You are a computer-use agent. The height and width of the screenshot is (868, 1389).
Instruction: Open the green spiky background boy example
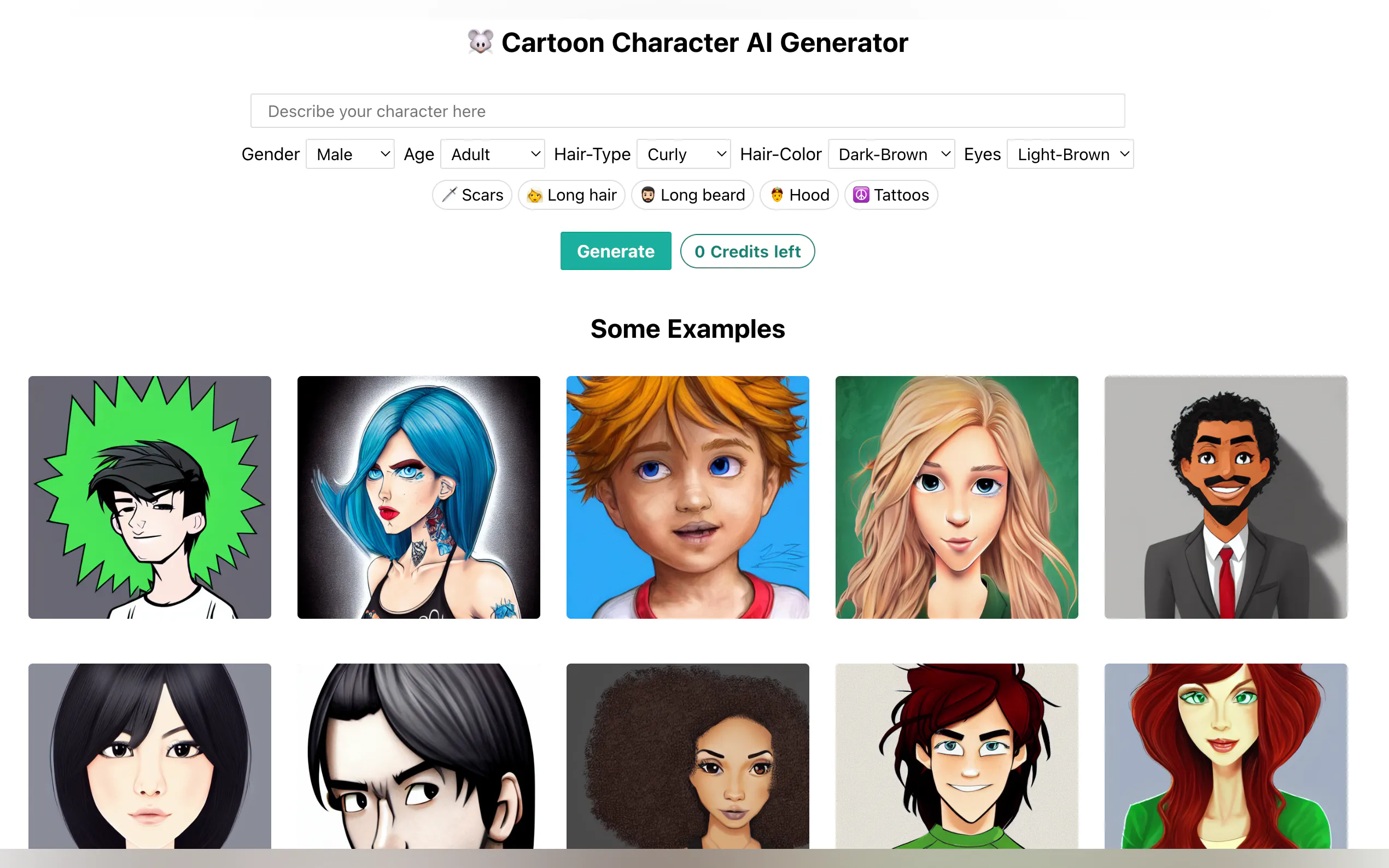pos(149,497)
